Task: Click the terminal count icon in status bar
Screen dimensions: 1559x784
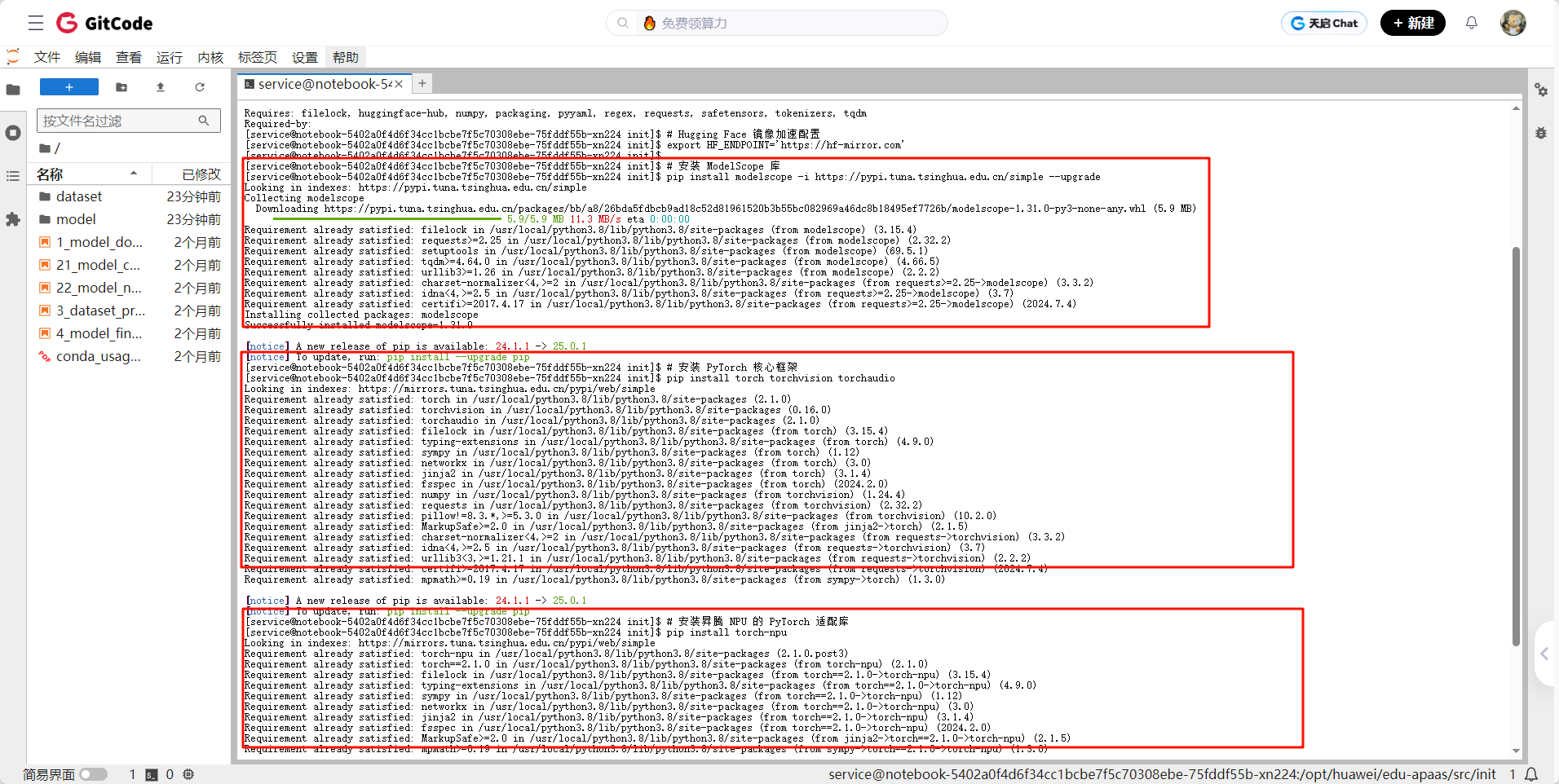Action: [x=152, y=774]
